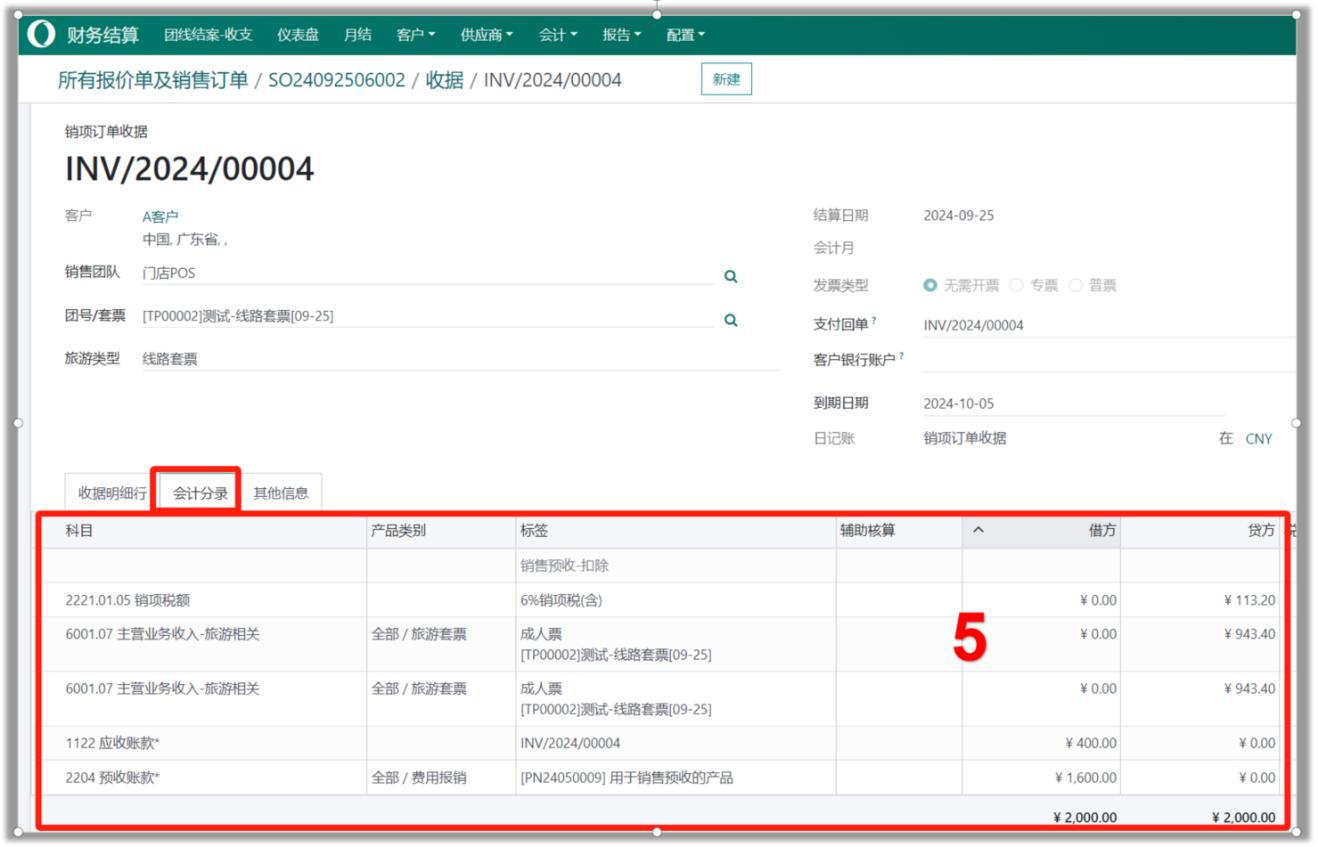
Task: Switch to the 其他信息 tab
Action: coord(281,493)
